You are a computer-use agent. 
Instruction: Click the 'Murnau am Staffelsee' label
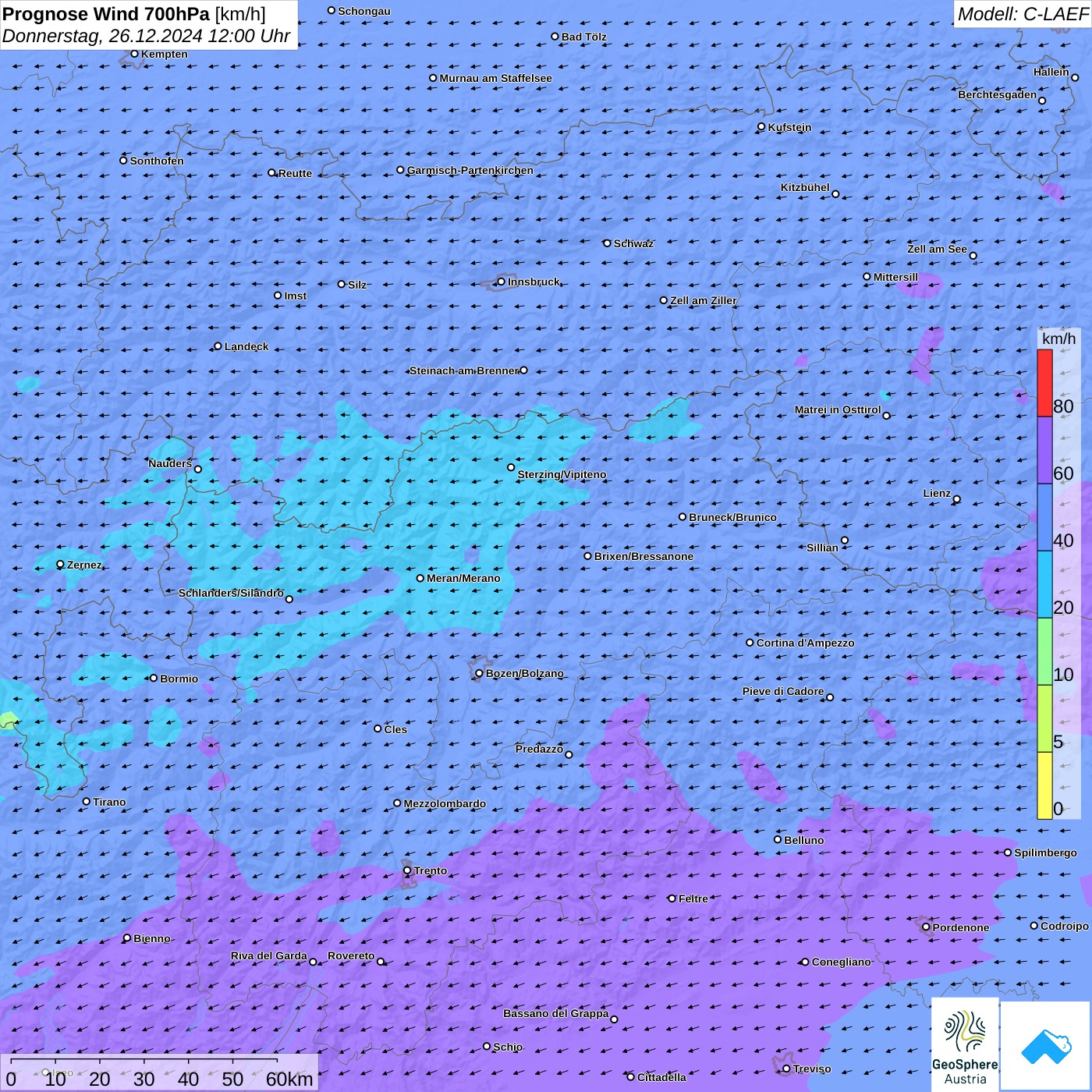(x=496, y=78)
